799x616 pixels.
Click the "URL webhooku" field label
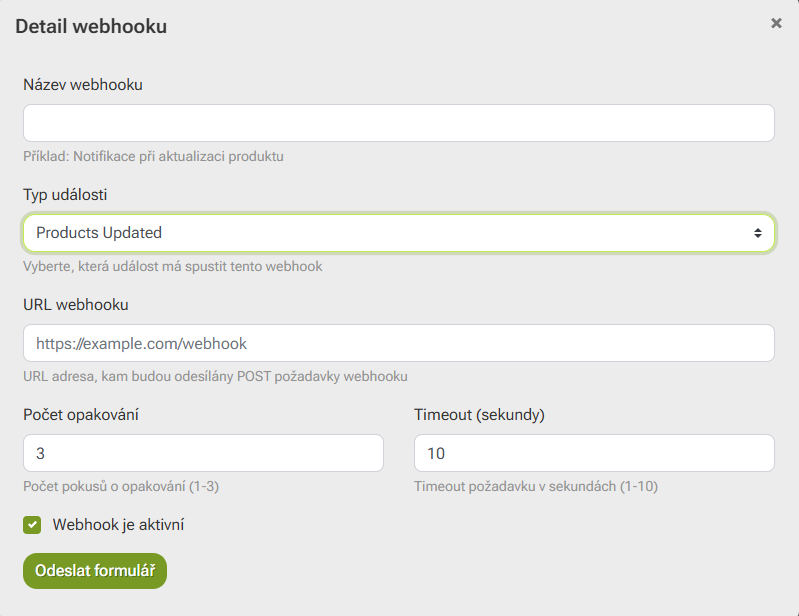76,304
